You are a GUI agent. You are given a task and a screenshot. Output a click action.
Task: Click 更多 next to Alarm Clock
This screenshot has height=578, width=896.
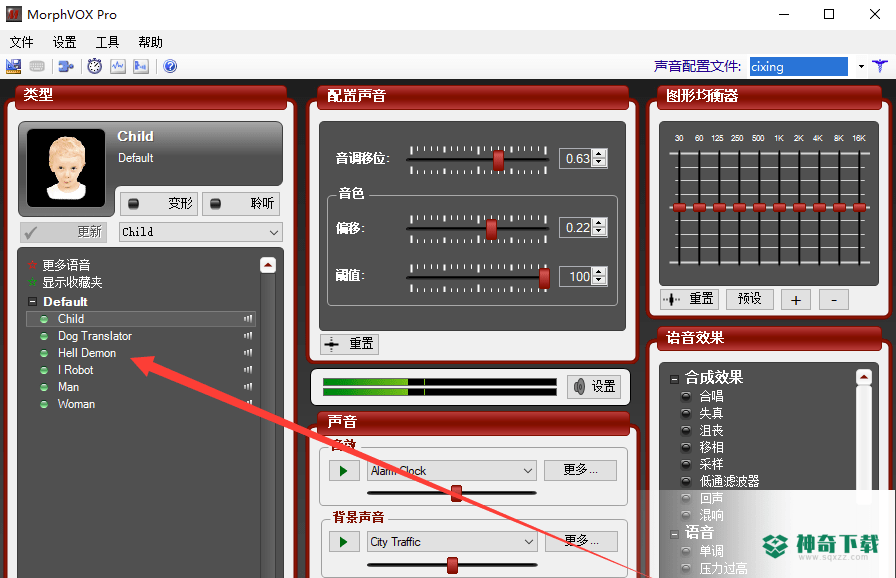[581, 470]
